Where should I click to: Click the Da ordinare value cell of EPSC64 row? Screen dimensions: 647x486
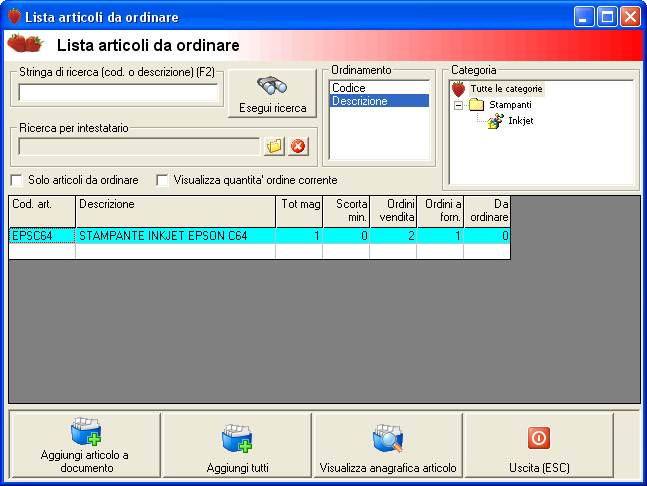click(487, 236)
